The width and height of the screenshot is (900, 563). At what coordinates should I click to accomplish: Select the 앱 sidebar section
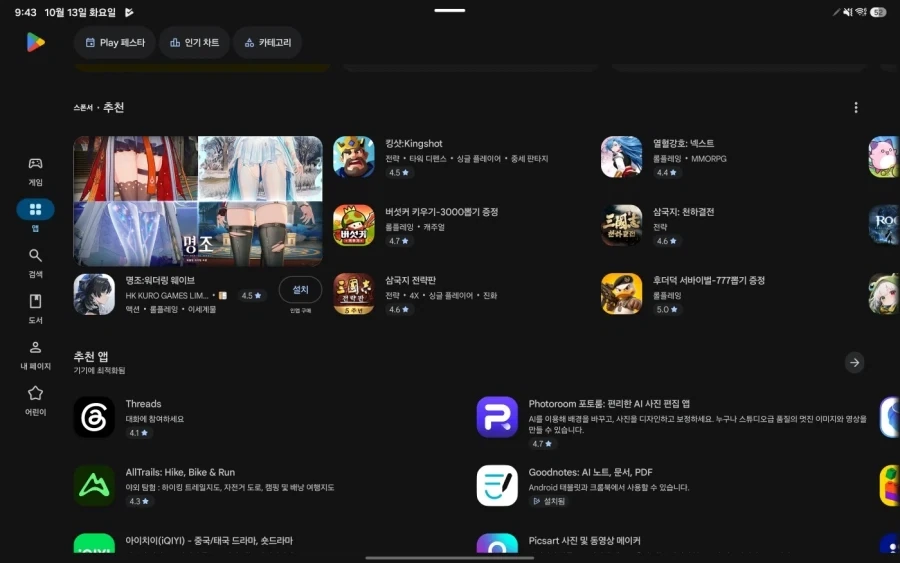coord(36,216)
